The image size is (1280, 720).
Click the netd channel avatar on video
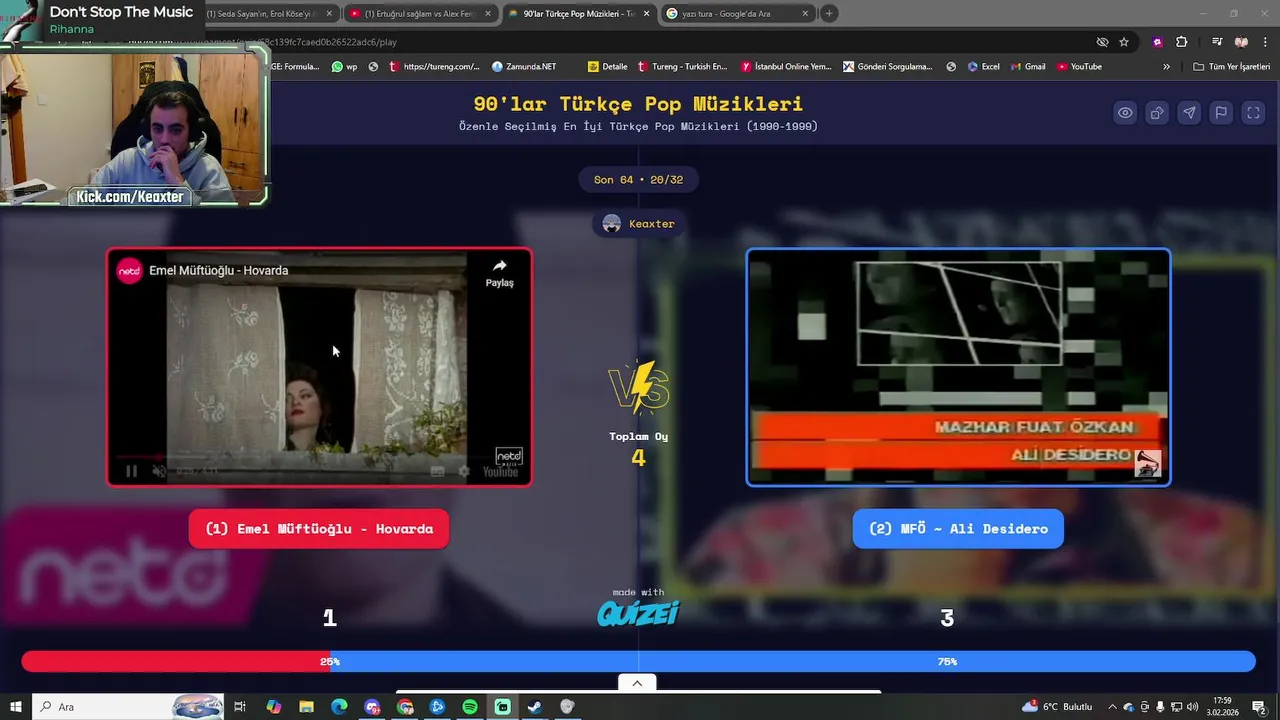tap(130, 270)
